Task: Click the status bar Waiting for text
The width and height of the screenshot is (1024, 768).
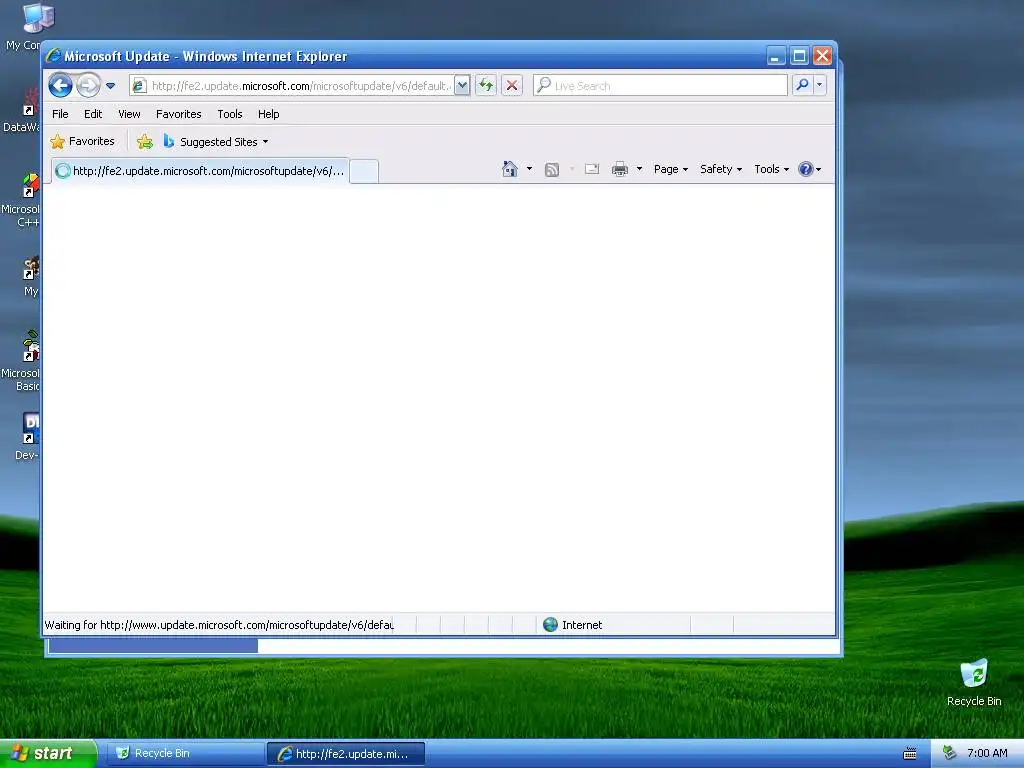Action: tap(219, 625)
